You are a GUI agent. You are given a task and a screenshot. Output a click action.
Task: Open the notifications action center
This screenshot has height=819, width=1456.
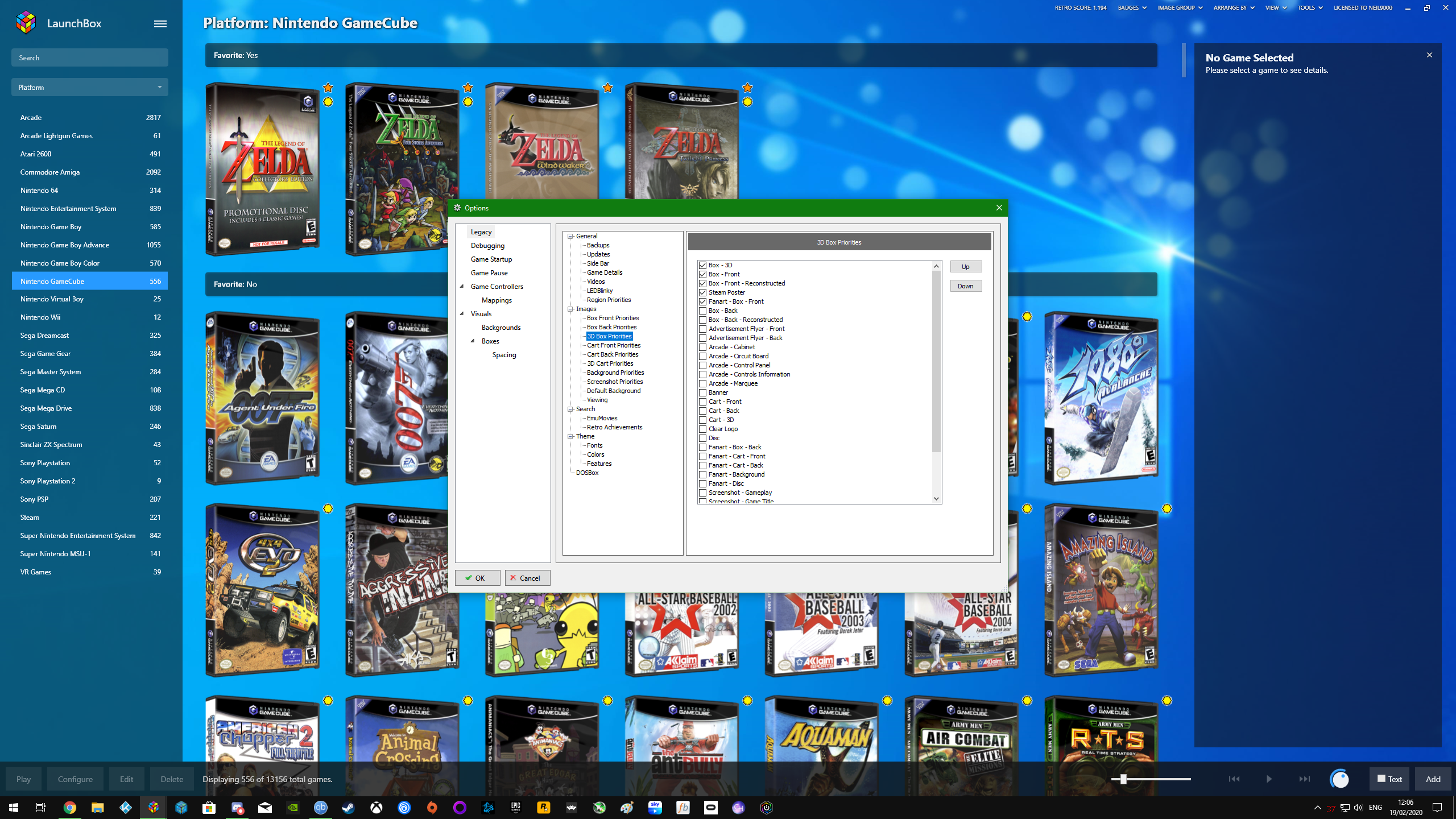coord(1437,808)
